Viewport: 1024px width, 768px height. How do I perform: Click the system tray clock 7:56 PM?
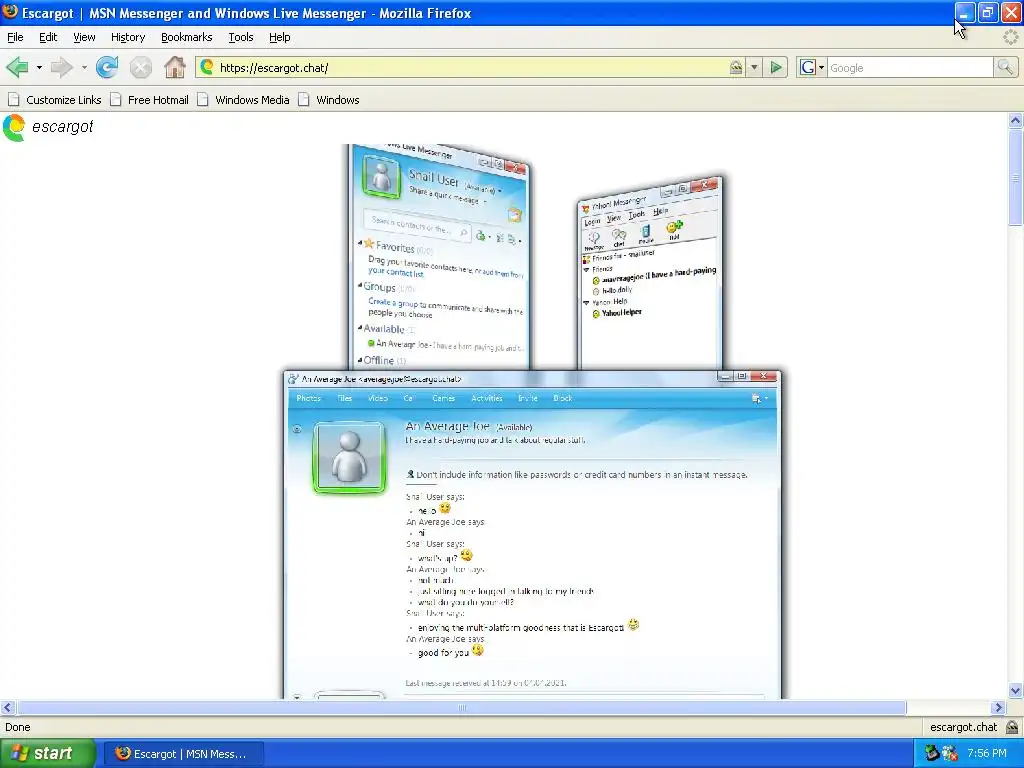[987, 753]
